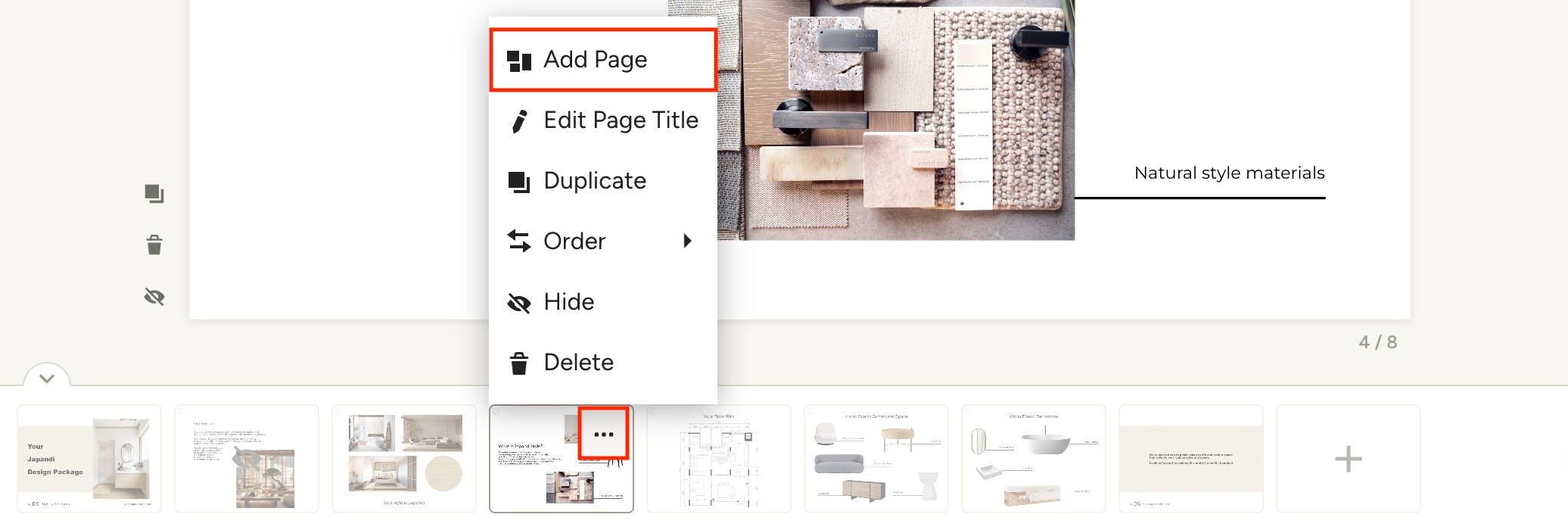Image resolution: width=1568 pixels, height=530 pixels.
Task: Select the four-photo collage page thumbnail
Action: (x=404, y=459)
